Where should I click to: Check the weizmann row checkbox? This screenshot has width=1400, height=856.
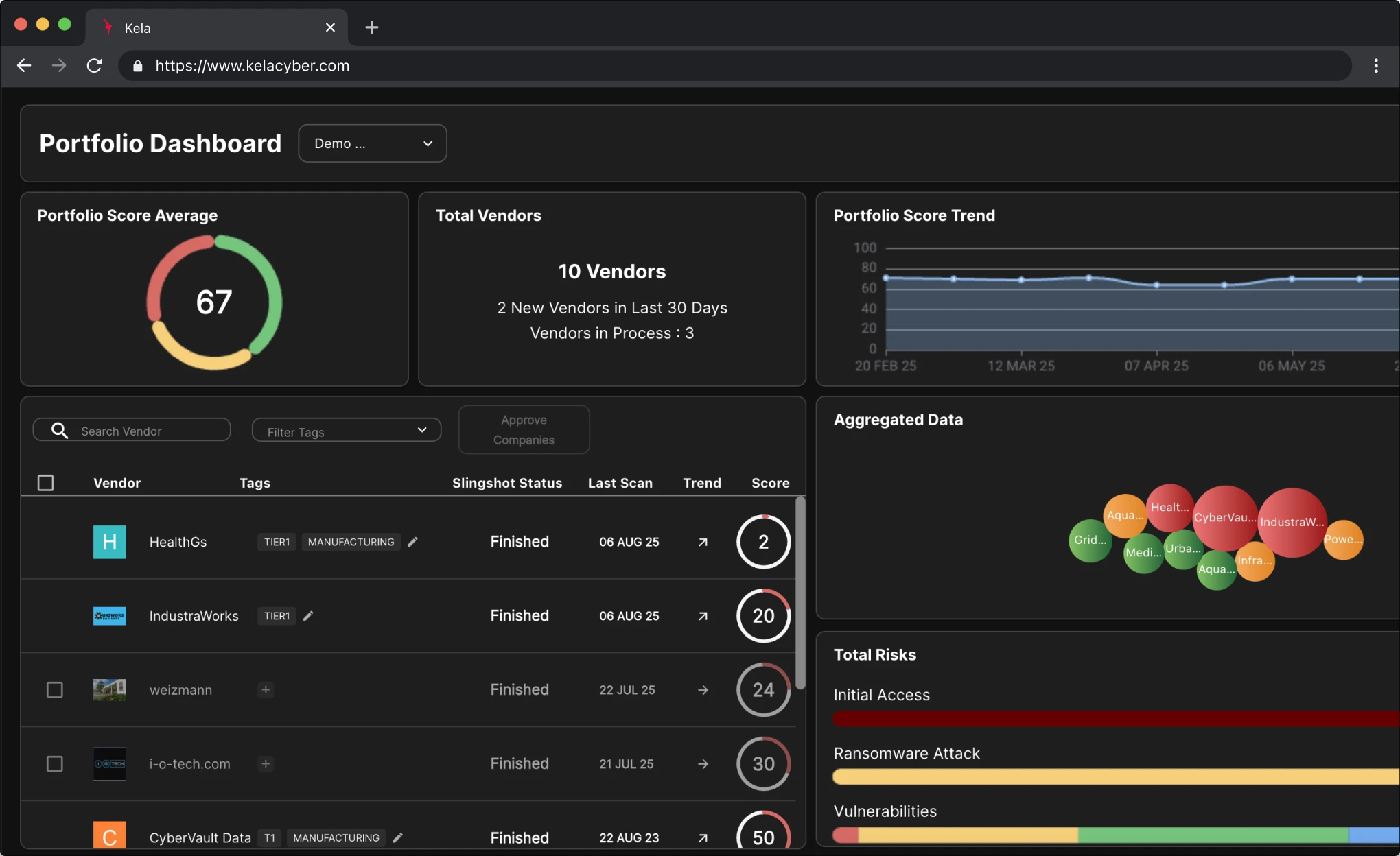[x=55, y=690]
